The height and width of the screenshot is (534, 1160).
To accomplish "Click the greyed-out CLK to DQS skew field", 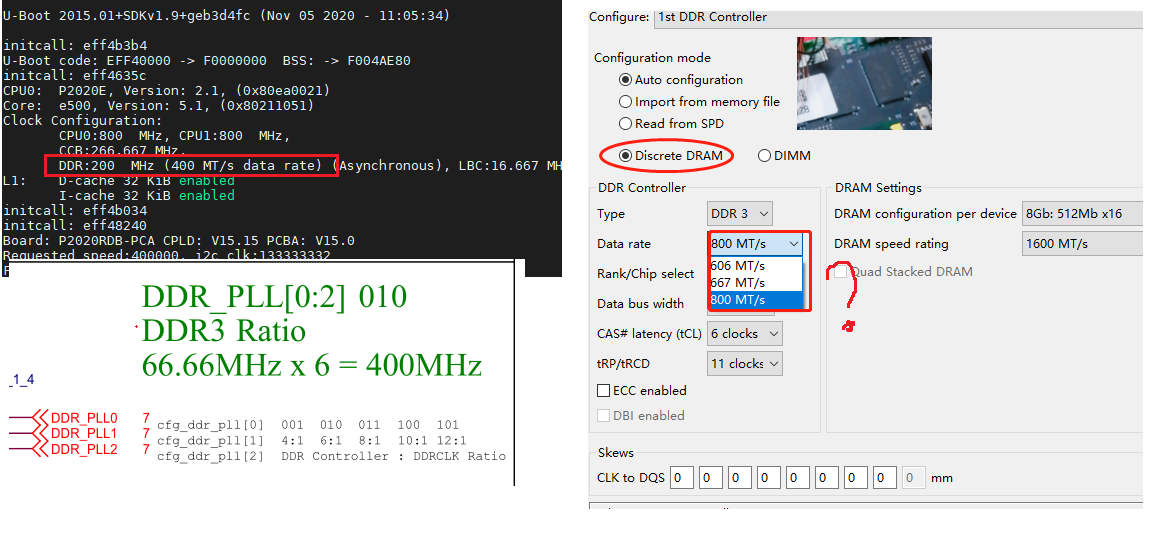I will (x=914, y=478).
